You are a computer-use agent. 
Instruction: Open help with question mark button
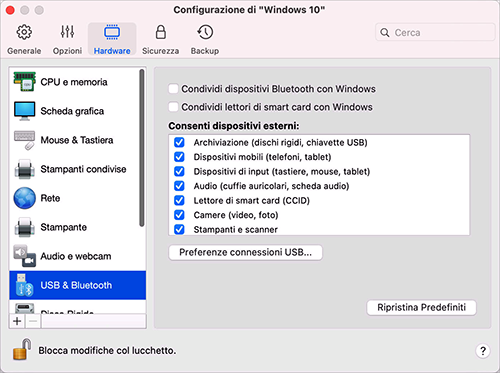click(x=483, y=350)
